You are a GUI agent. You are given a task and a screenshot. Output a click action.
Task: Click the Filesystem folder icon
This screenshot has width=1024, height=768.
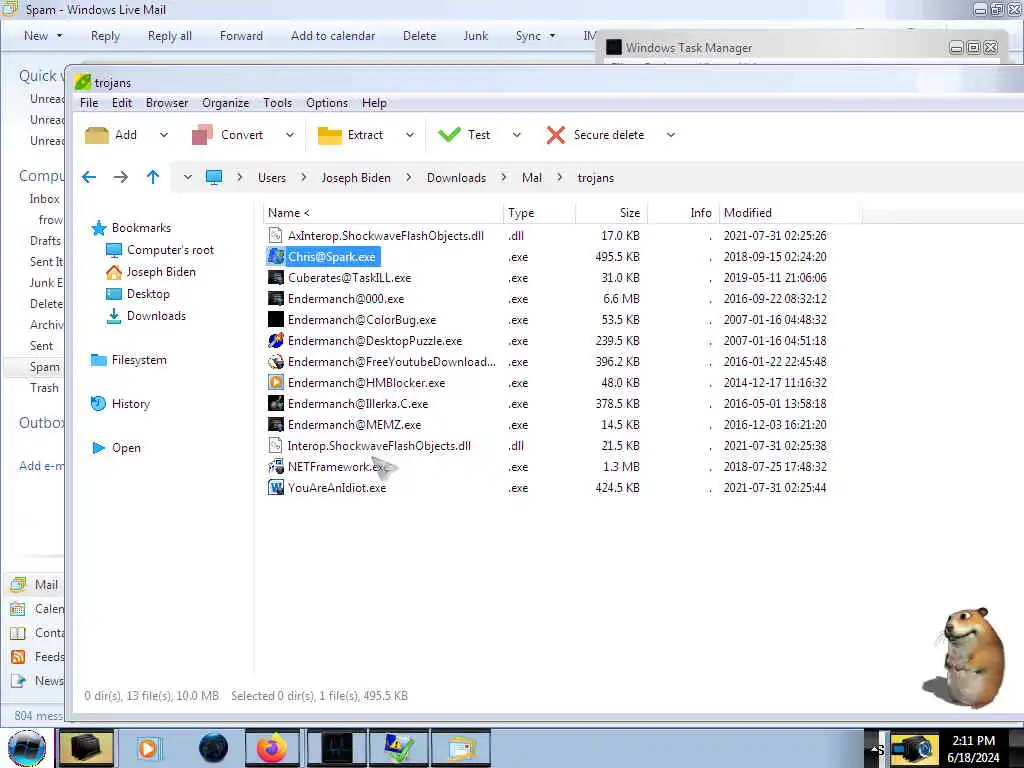point(99,360)
